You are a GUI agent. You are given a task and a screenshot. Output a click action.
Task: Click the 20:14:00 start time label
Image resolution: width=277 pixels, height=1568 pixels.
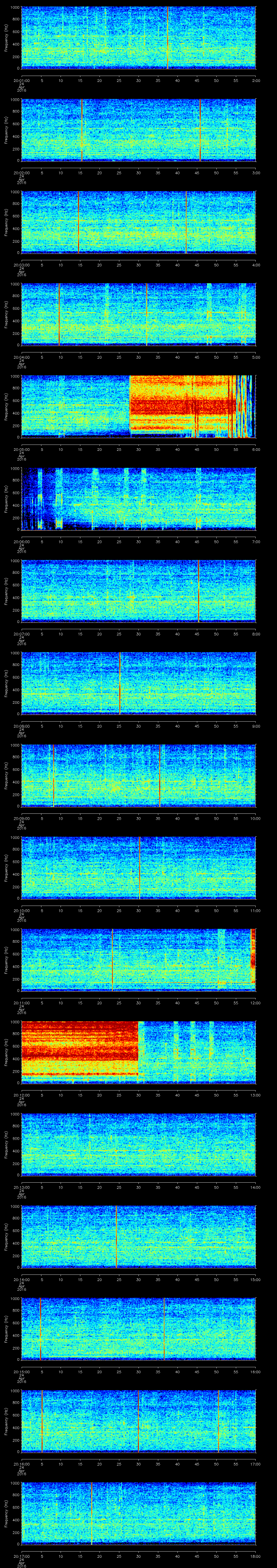(21, 1279)
